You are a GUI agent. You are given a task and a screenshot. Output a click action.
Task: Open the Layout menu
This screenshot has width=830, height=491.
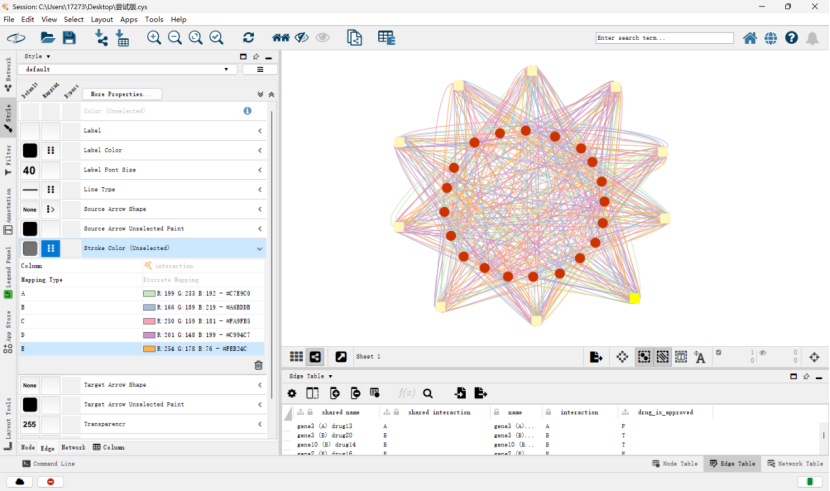[102, 19]
